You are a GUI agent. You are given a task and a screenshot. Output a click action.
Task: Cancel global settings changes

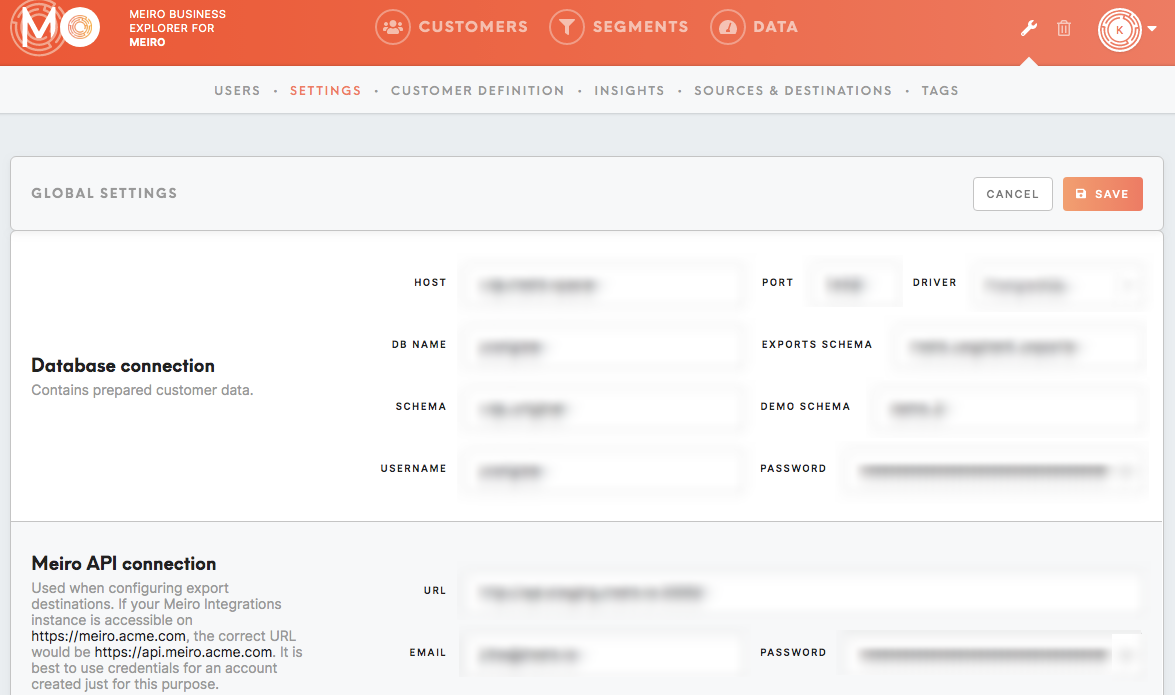click(x=1012, y=194)
